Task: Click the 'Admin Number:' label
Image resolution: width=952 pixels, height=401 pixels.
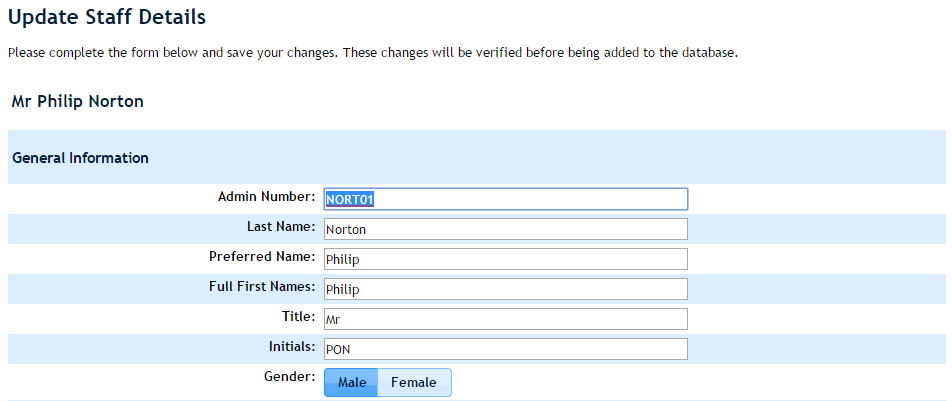Action: 266,197
